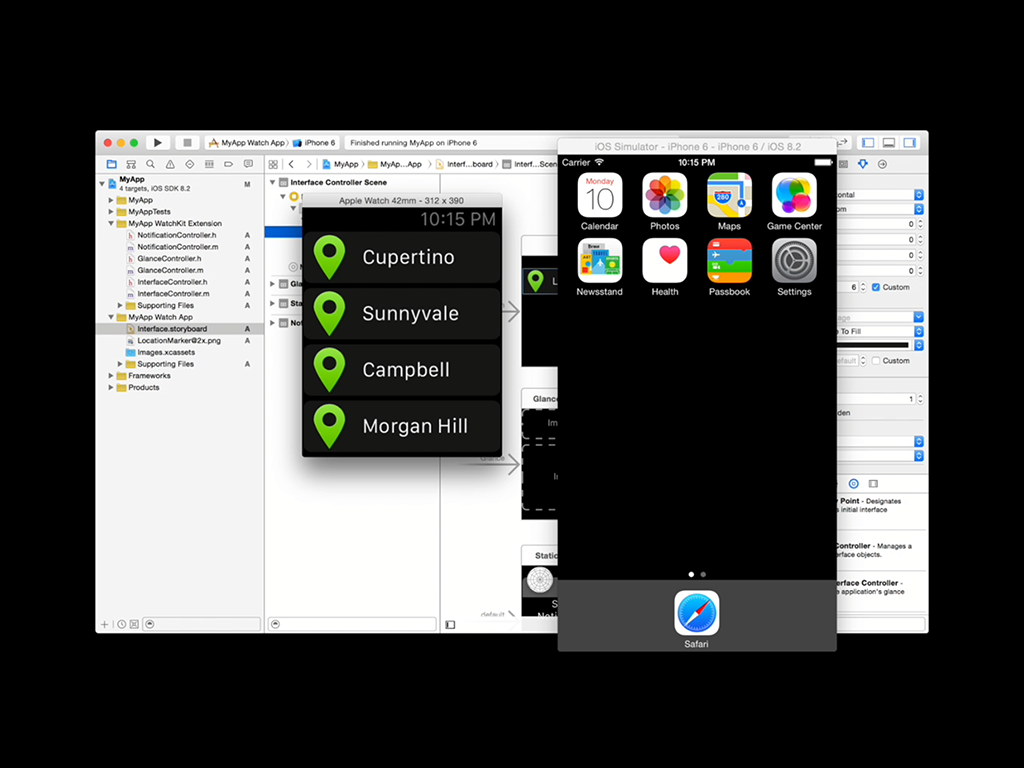Select Images.xcassets in navigator
Viewport: 1024px width, 768px height.
(165, 352)
